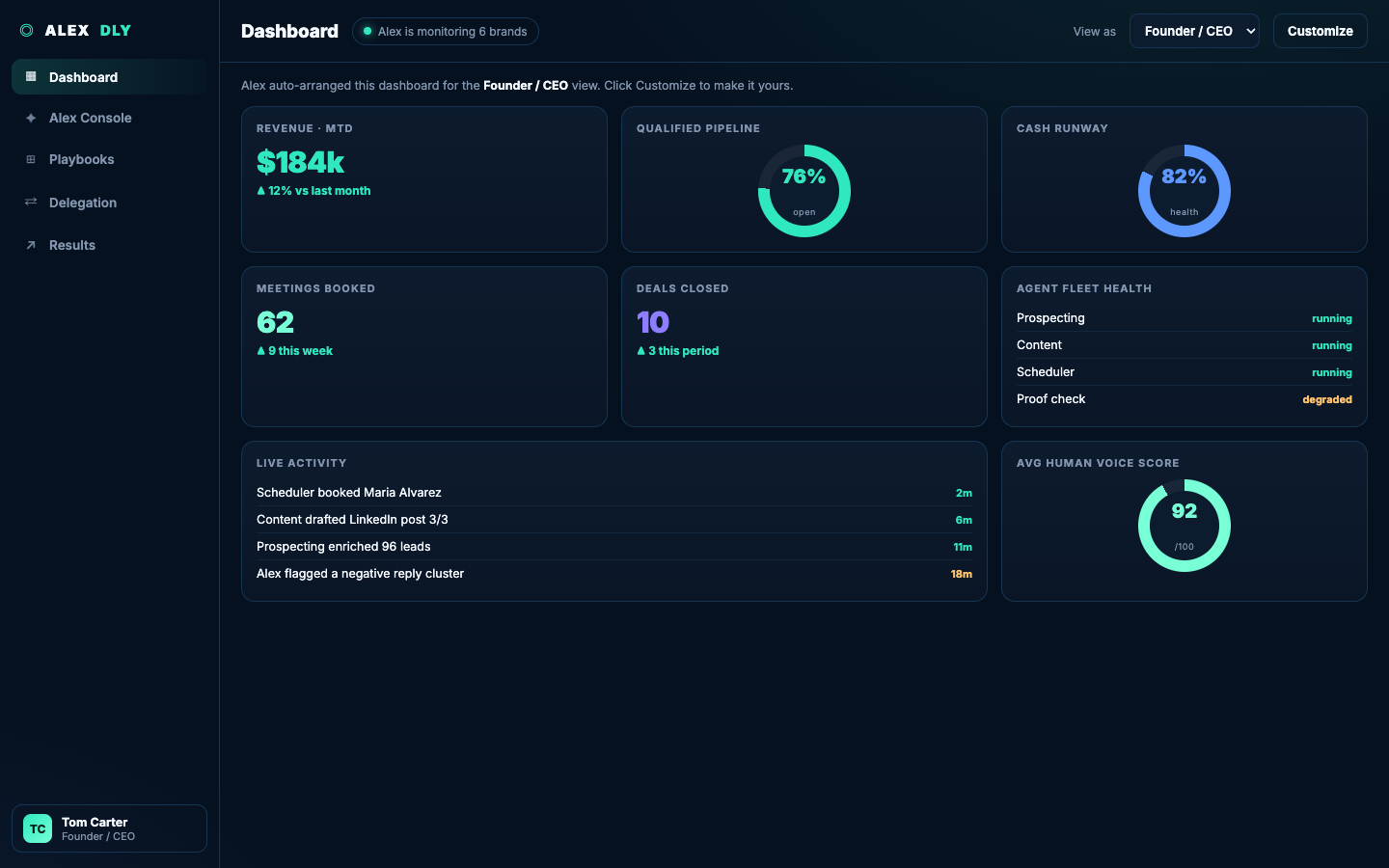1389x868 pixels.
Task: Click the Meetings Booked card title
Action: 316,288
